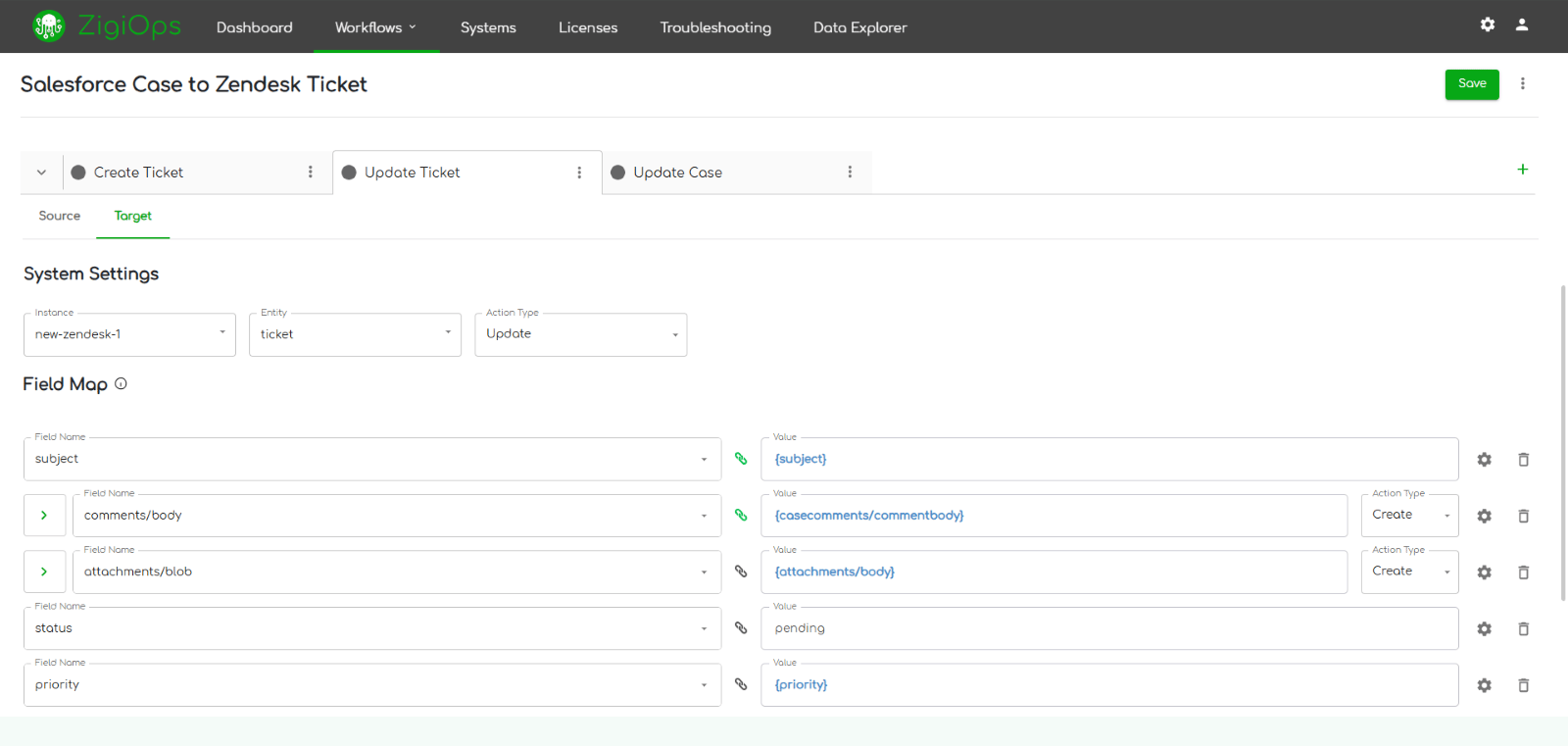1568x746 pixels.
Task: Open the status Field Name dropdown
Action: (372, 628)
